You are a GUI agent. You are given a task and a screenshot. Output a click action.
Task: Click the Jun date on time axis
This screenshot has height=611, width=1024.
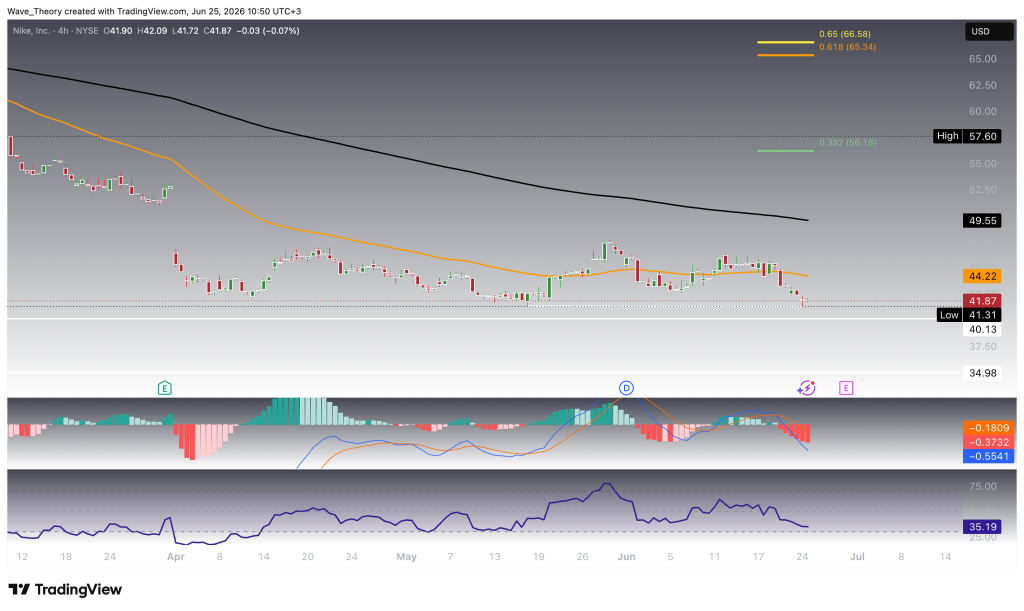coord(626,557)
